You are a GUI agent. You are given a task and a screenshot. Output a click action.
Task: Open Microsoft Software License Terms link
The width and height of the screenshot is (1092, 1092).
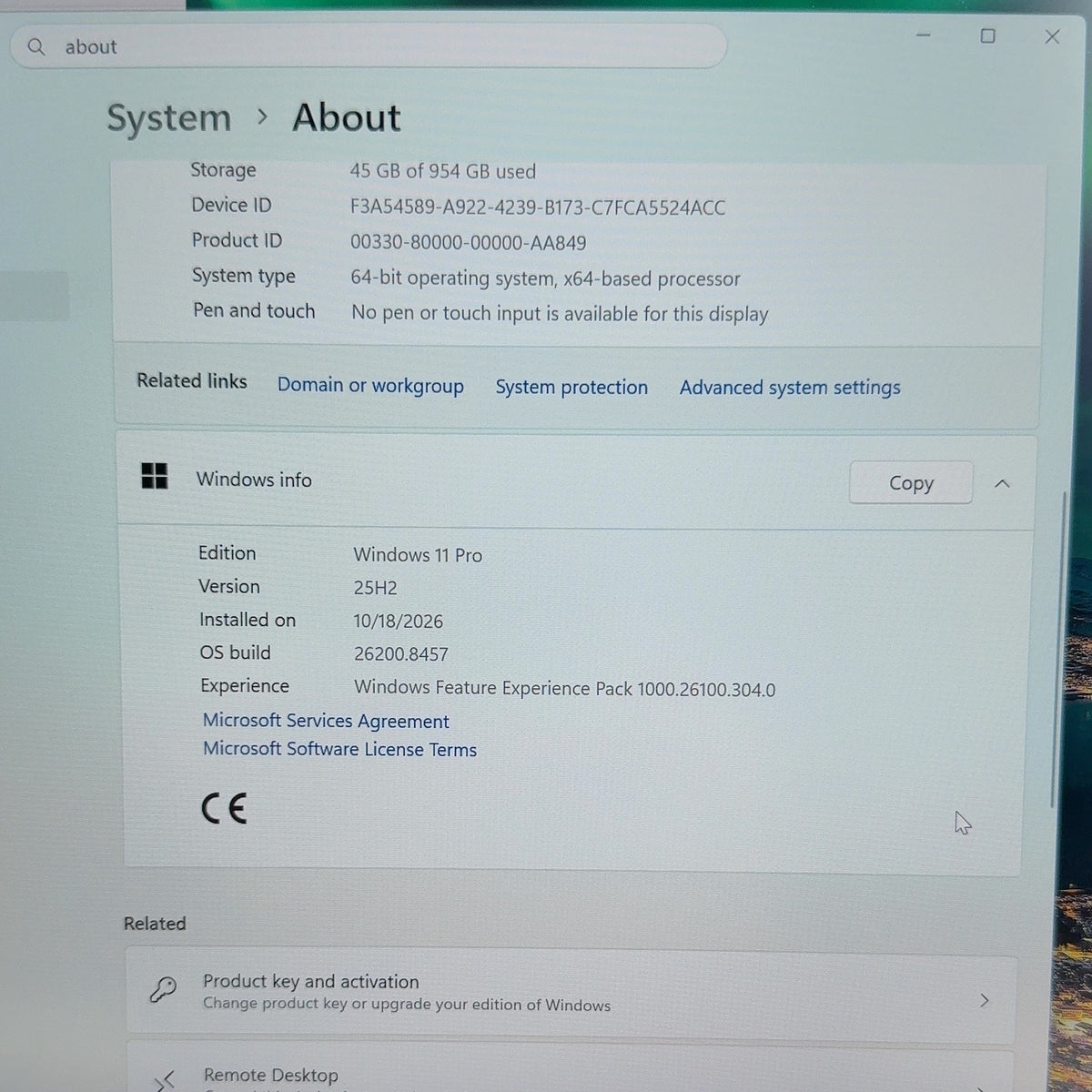(339, 749)
